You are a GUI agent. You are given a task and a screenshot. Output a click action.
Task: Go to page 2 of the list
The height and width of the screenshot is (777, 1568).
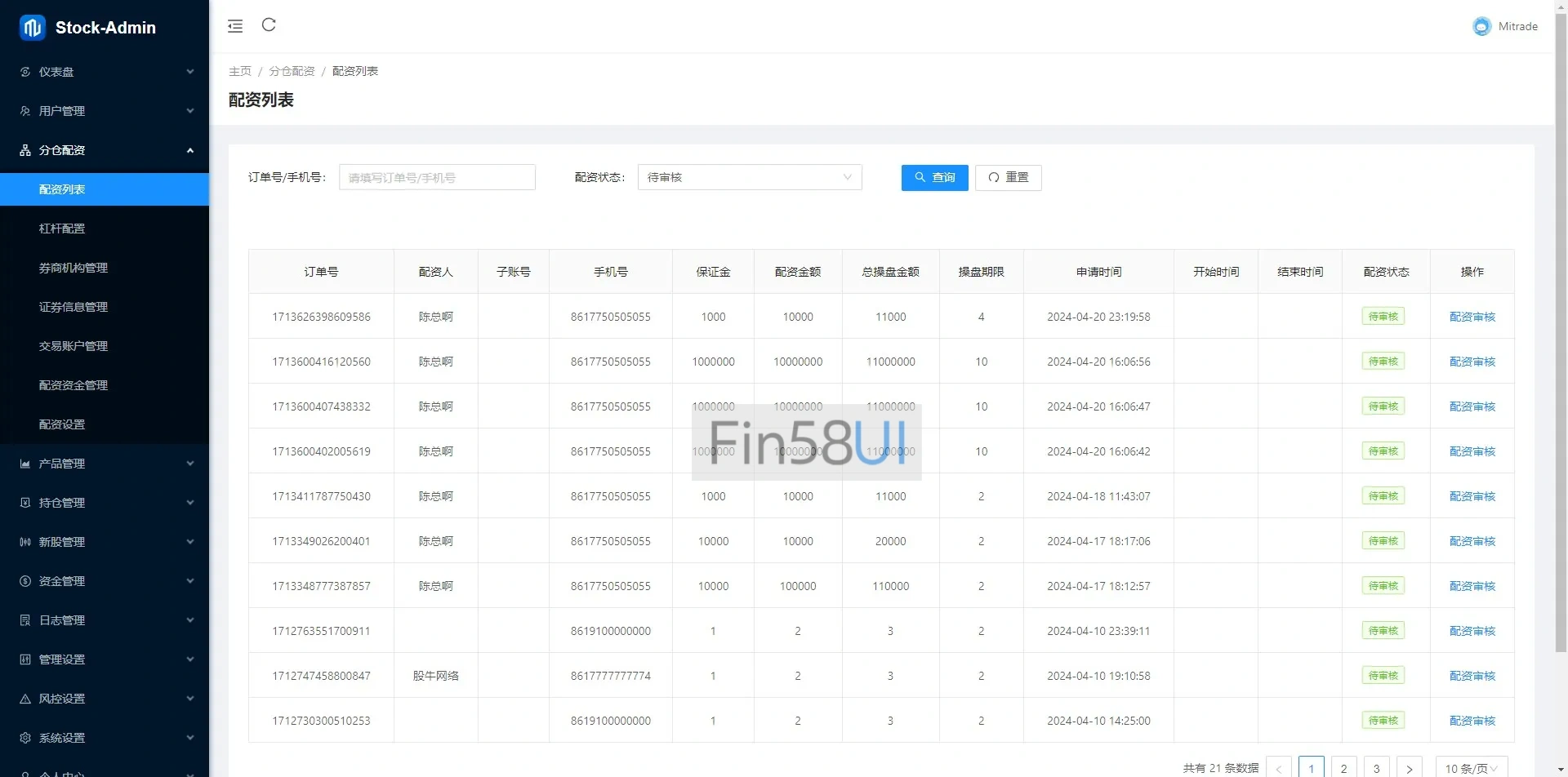(1343, 768)
